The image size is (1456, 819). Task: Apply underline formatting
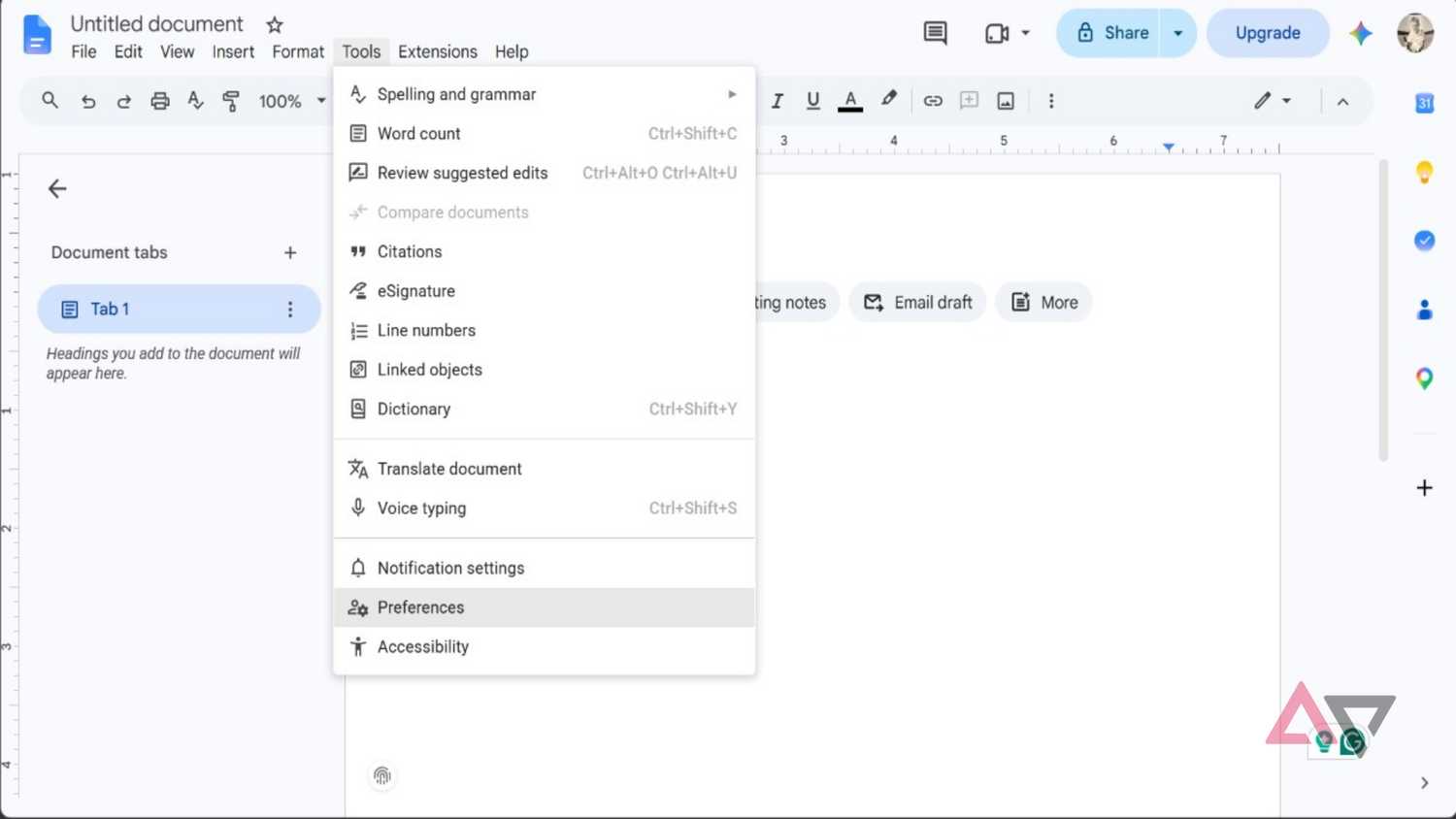coord(813,100)
